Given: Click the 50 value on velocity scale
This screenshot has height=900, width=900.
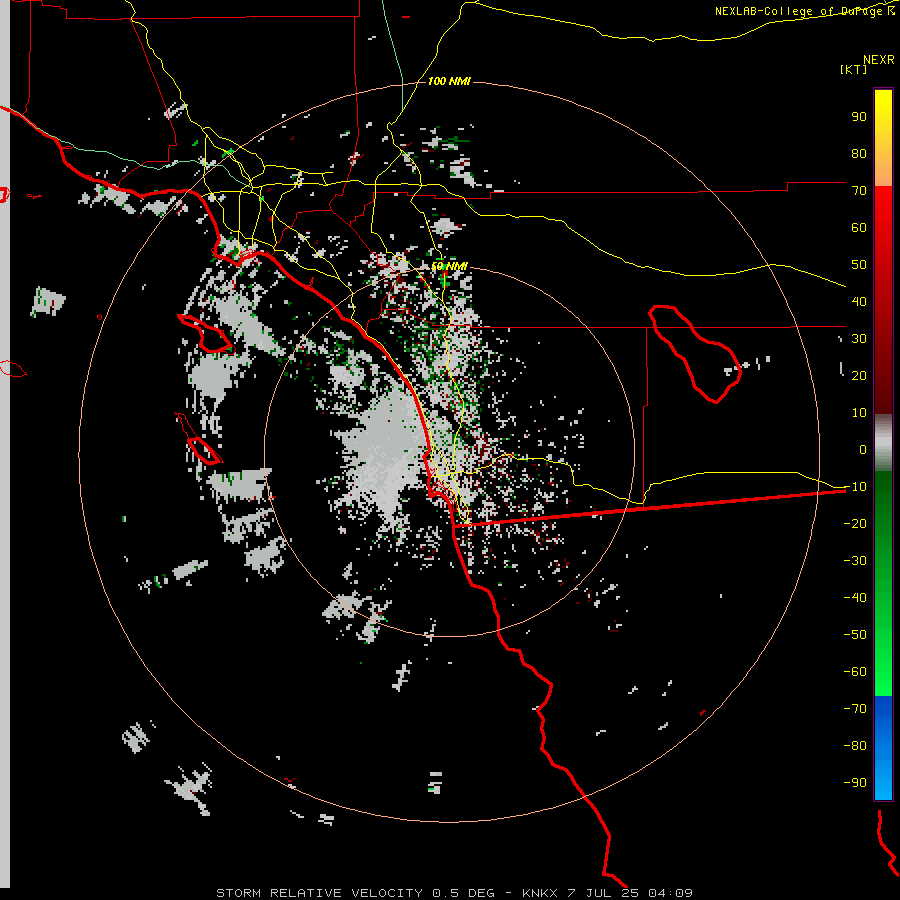Looking at the screenshot, I should pyautogui.click(x=859, y=265).
